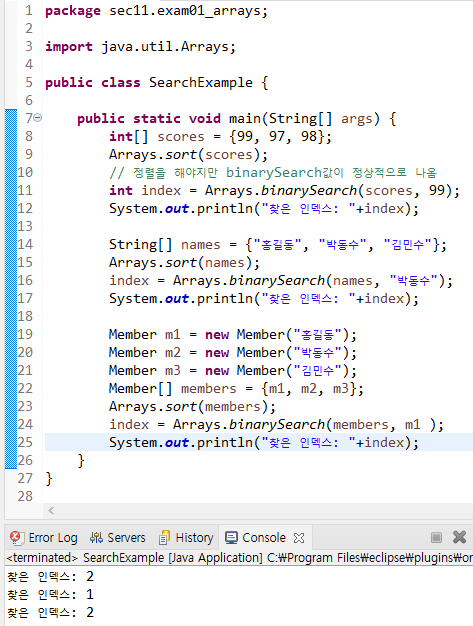
Task: Click the println statement on line 17
Action: tap(264, 299)
